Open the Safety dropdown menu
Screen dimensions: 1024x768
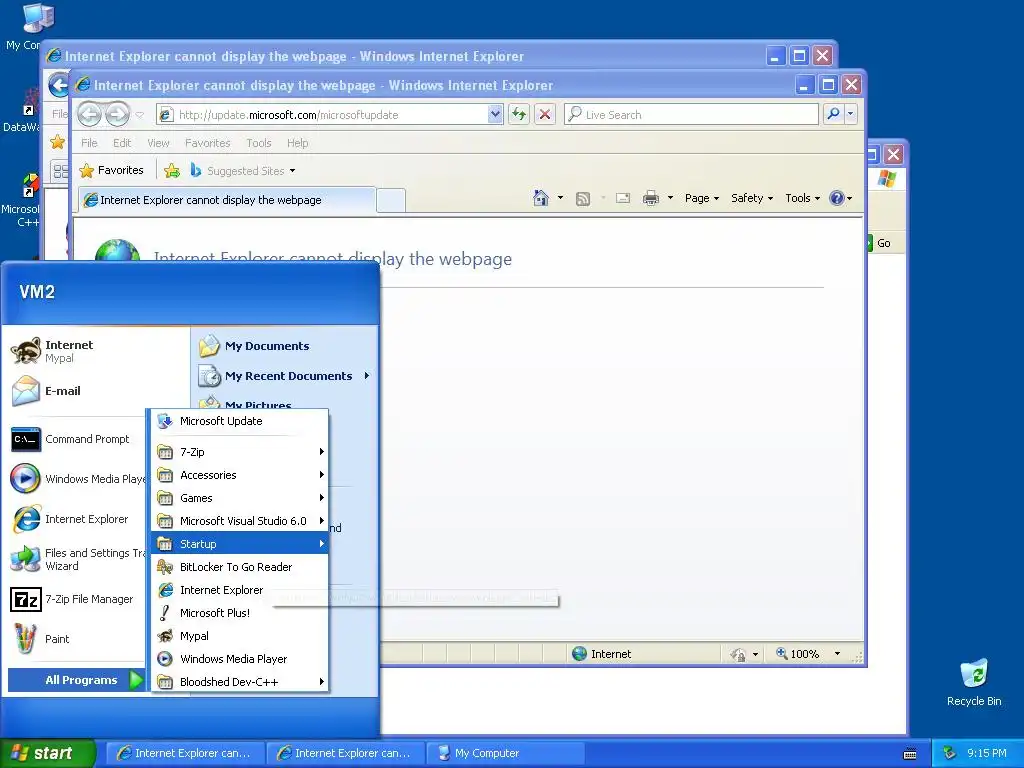point(752,198)
